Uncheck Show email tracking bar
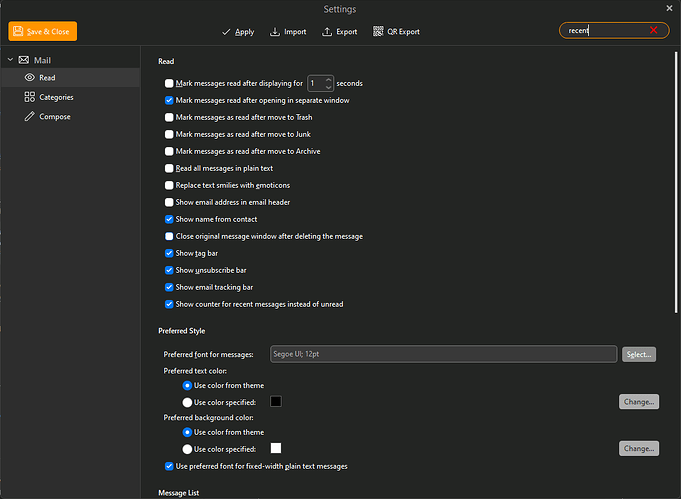Image resolution: width=681 pixels, height=499 pixels. click(169, 287)
